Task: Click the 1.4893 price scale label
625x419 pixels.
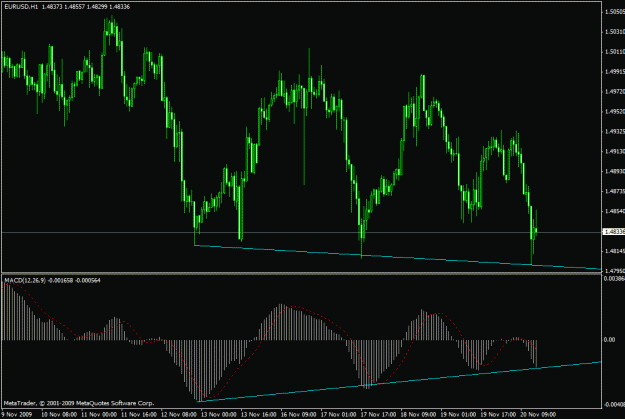Action: click(x=615, y=171)
